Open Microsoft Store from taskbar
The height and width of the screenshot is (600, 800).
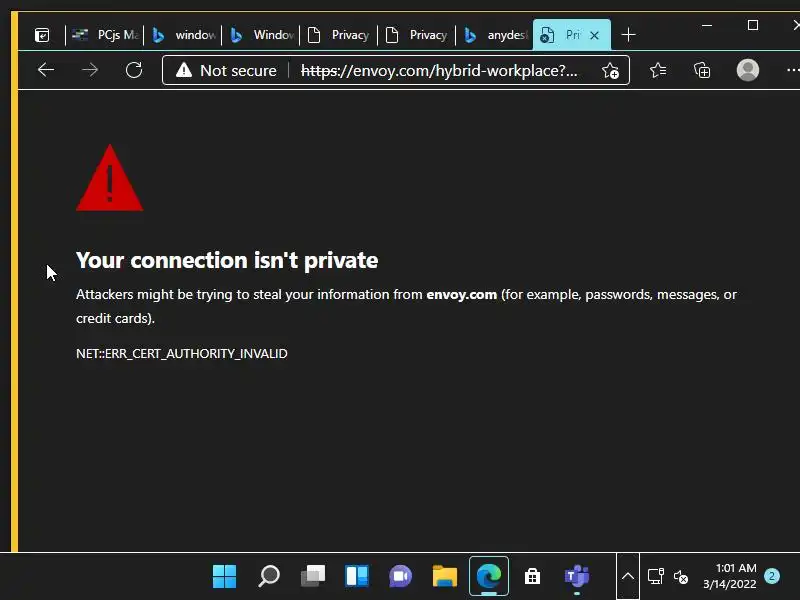[533, 577]
